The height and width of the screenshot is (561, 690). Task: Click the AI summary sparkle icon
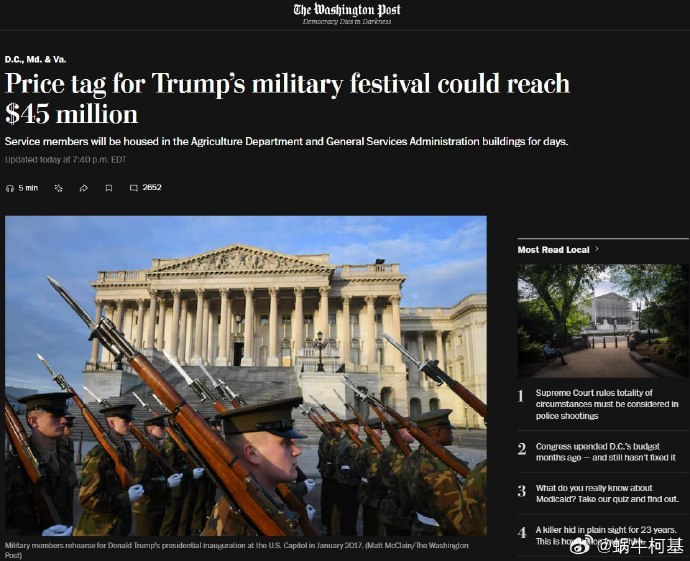59,188
